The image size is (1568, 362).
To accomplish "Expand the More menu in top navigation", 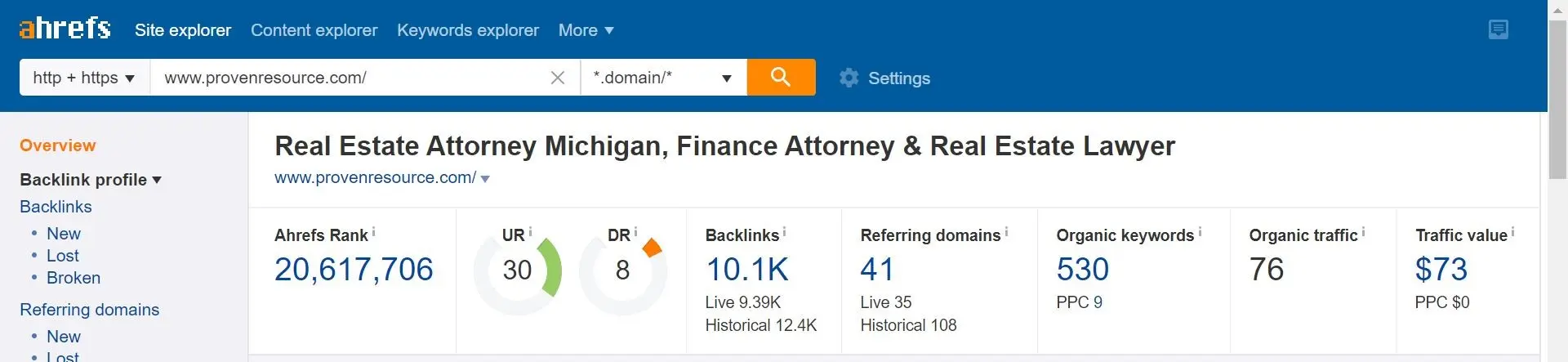I will [586, 30].
